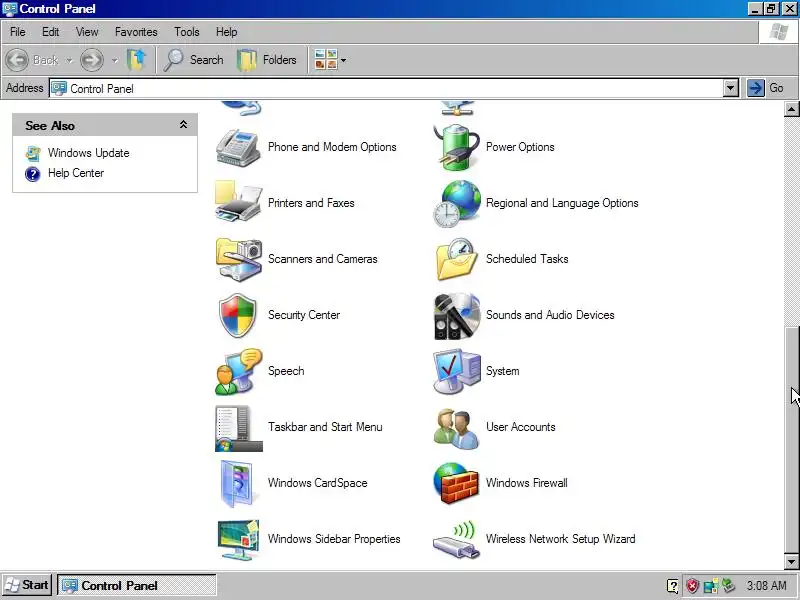800x600 pixels.
Task: Click the Forward navigation button
Action: pos(92,60)
